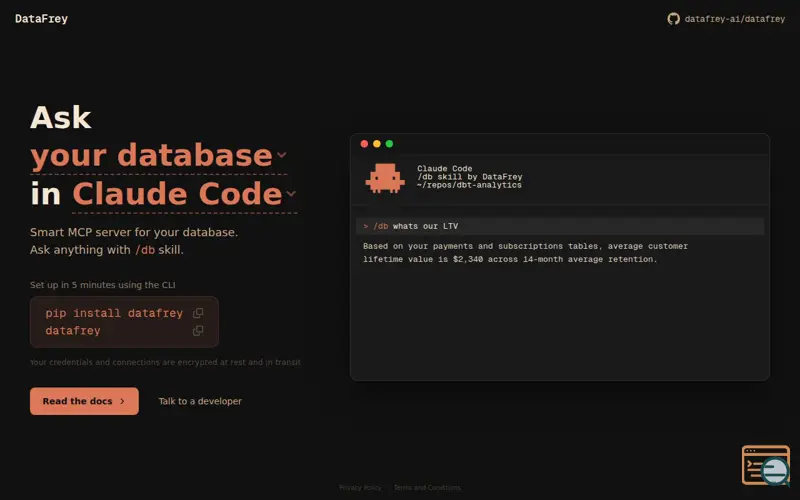This screenshot has width=800, height=500.
Task: Open the Terms and Conditions link
Action: point(427,488)
